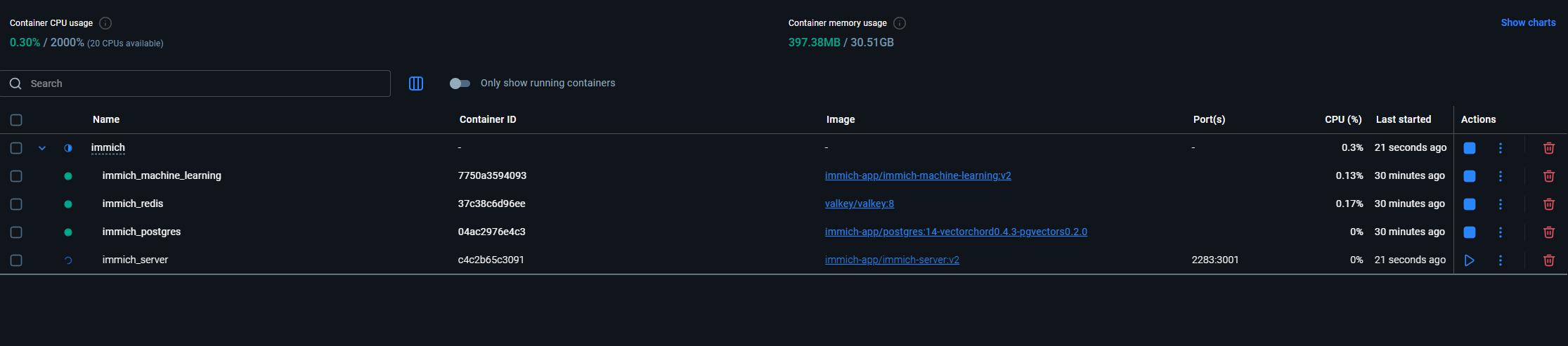
Task: Open valkey/valkey:8 image link
Action: [859, 204]
